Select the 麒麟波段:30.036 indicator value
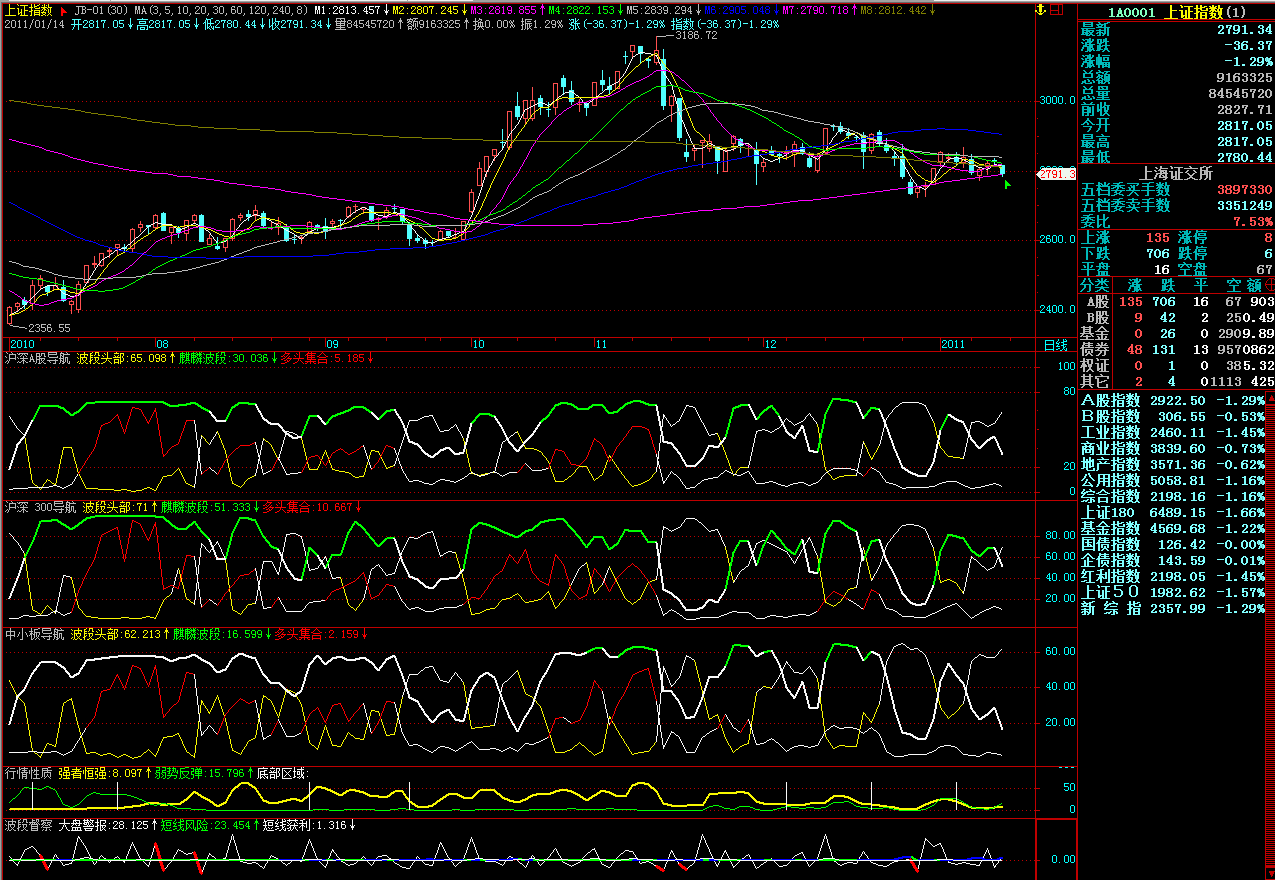The image size is (1275, 880). 224,358
